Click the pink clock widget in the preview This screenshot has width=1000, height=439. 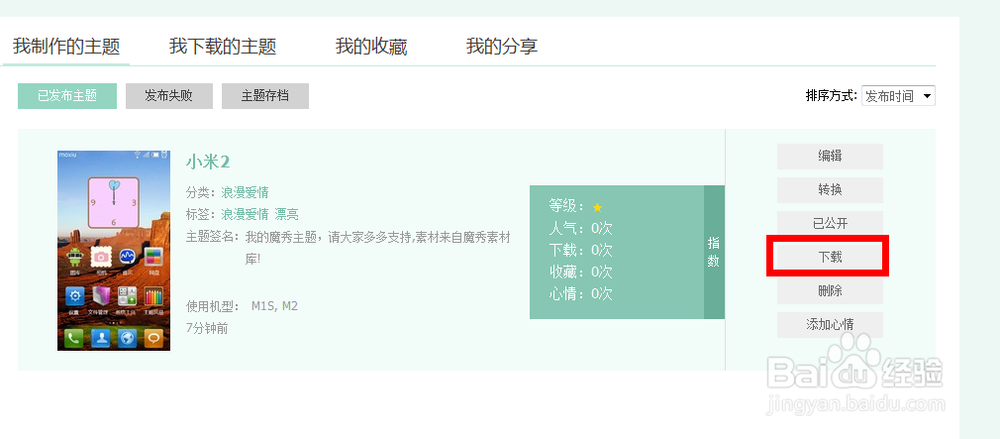click(114, 204)
